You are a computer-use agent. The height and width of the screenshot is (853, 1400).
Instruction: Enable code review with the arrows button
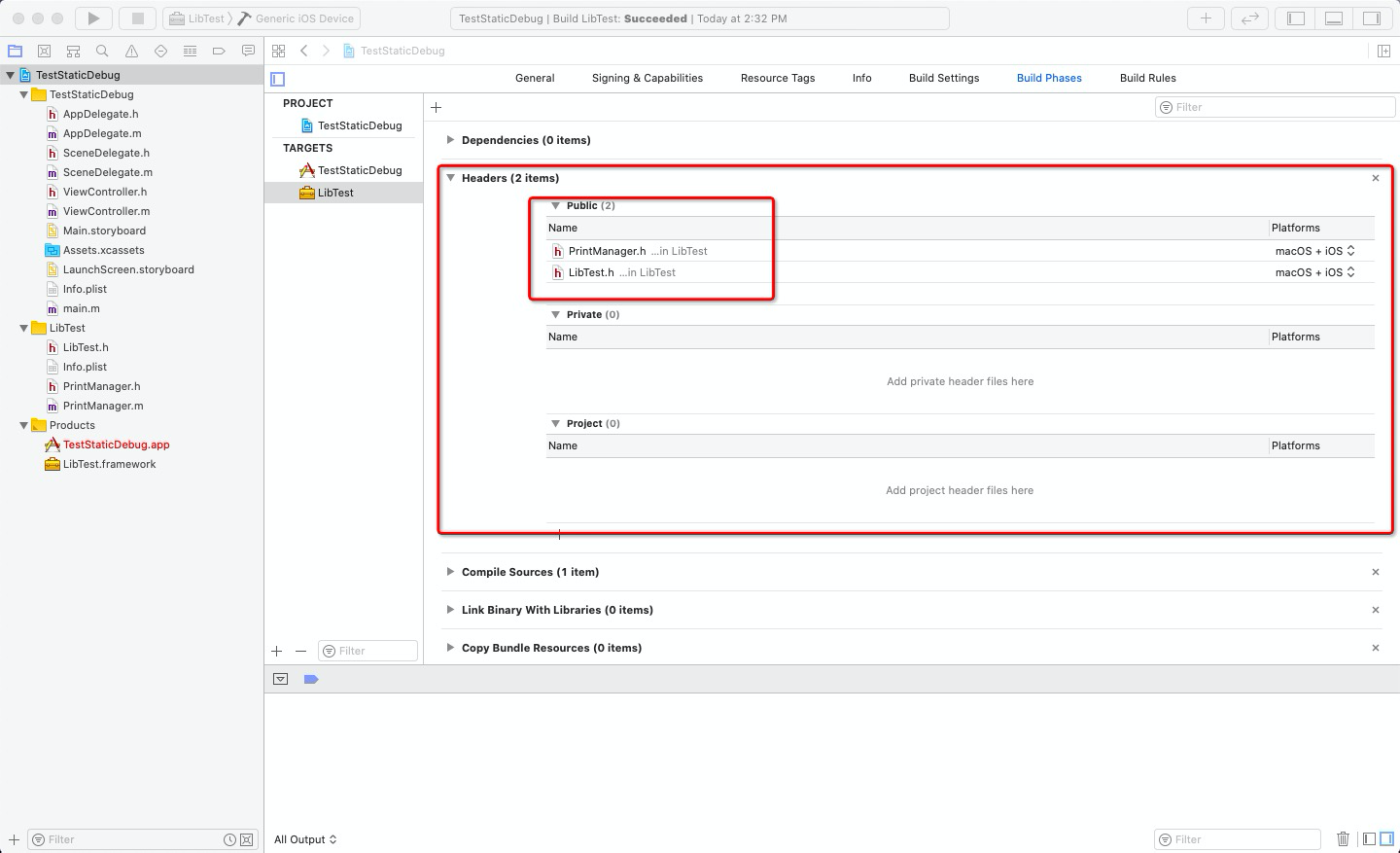pyautogui.click(x=1249, y=18)
